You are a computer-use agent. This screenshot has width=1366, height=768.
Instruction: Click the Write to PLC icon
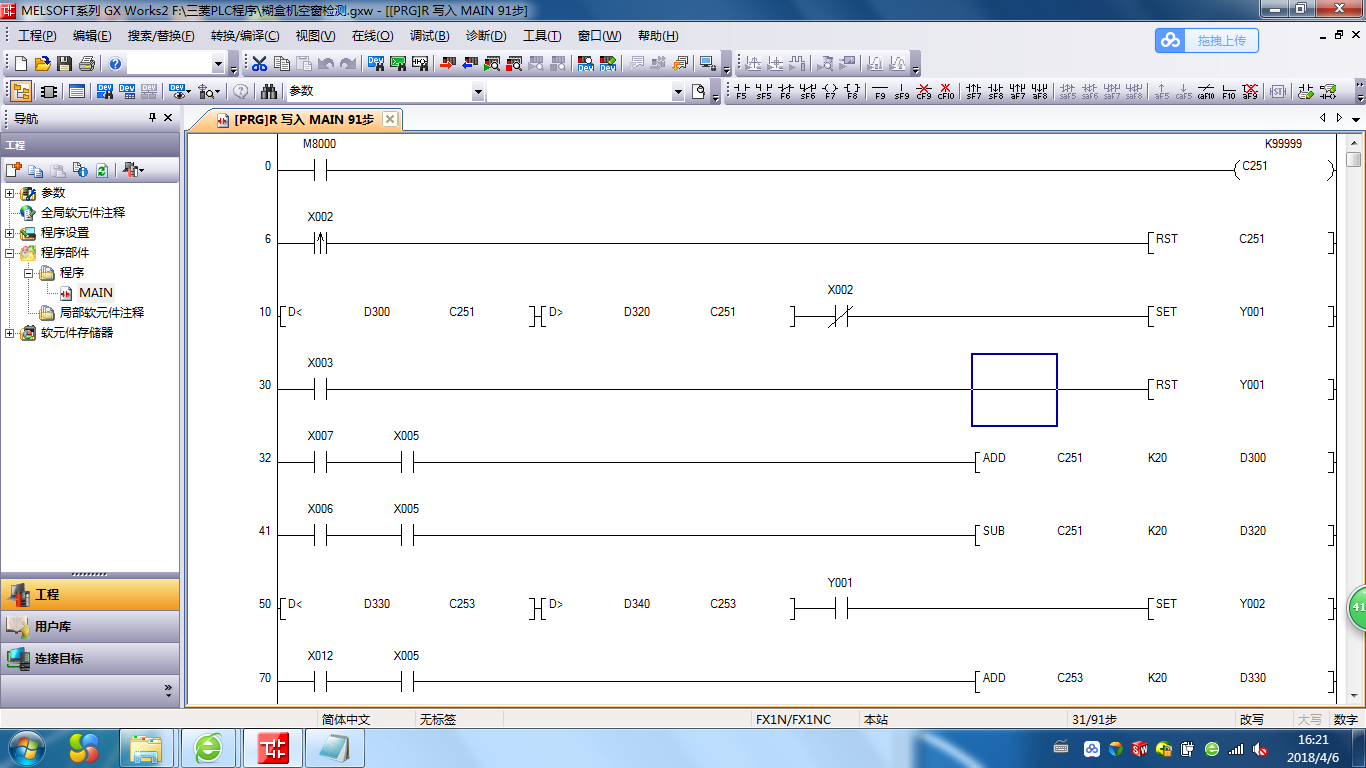point(445,64)
